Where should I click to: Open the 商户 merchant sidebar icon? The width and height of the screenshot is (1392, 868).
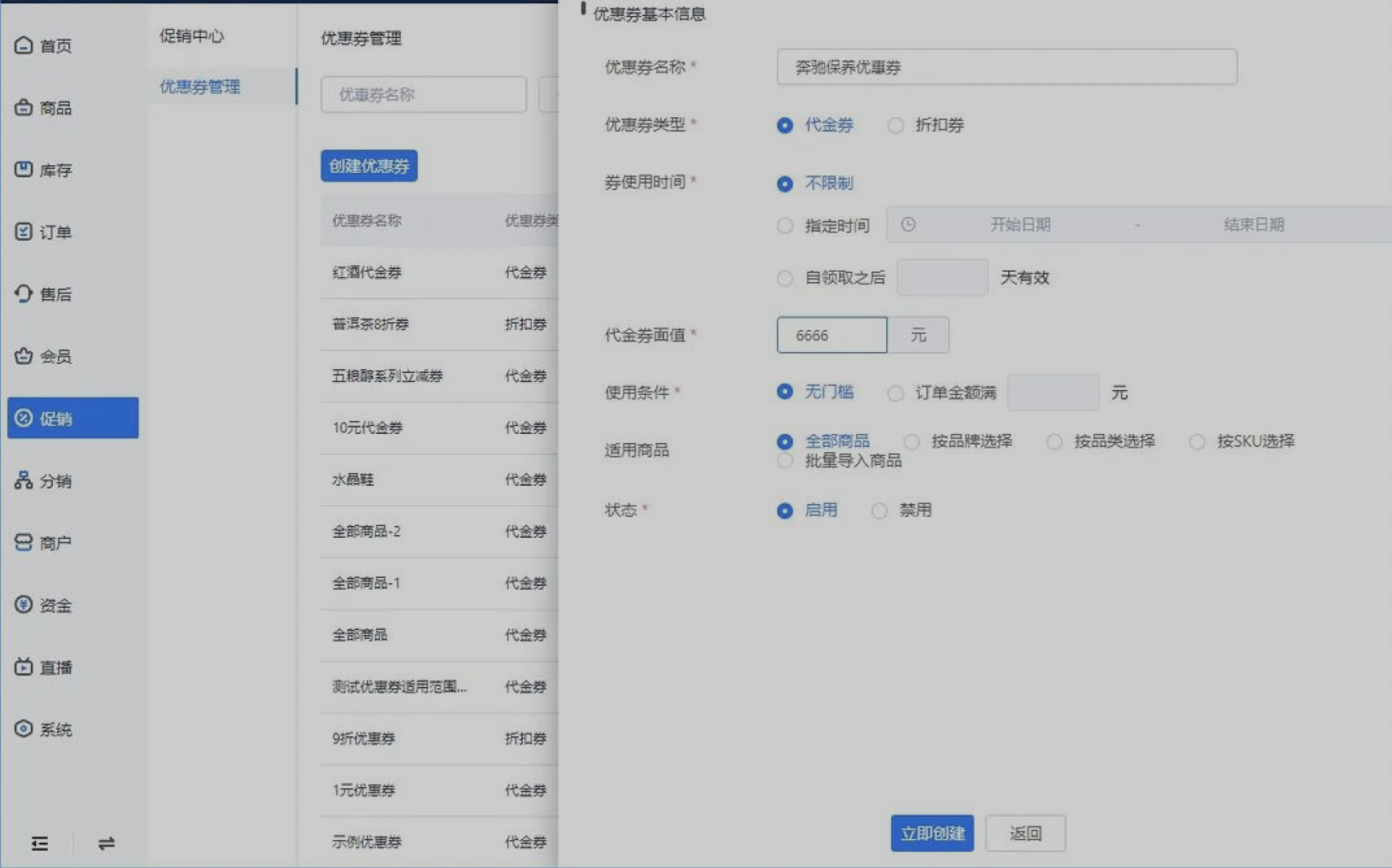(24, 542)
